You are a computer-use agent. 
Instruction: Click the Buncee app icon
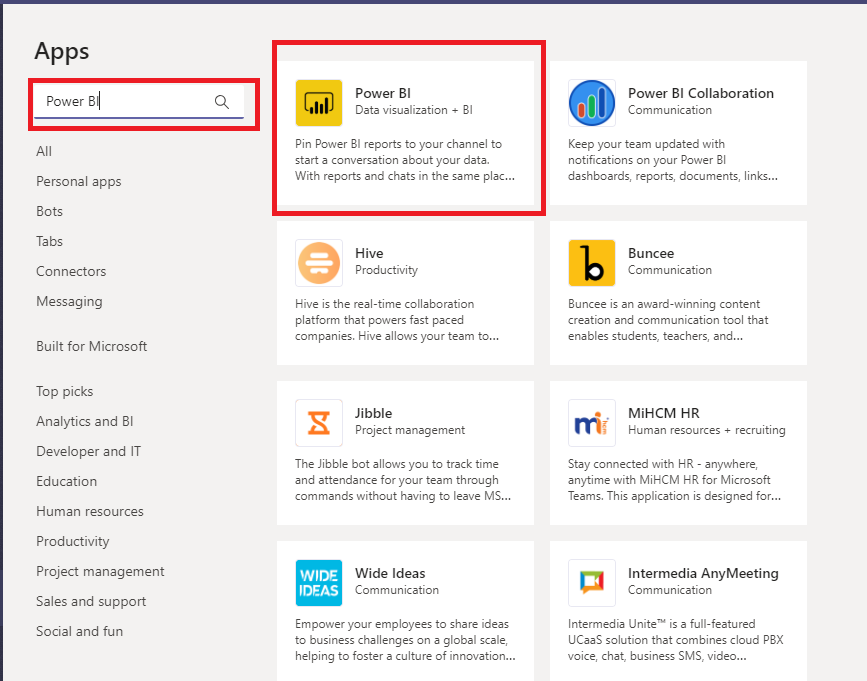592,263
